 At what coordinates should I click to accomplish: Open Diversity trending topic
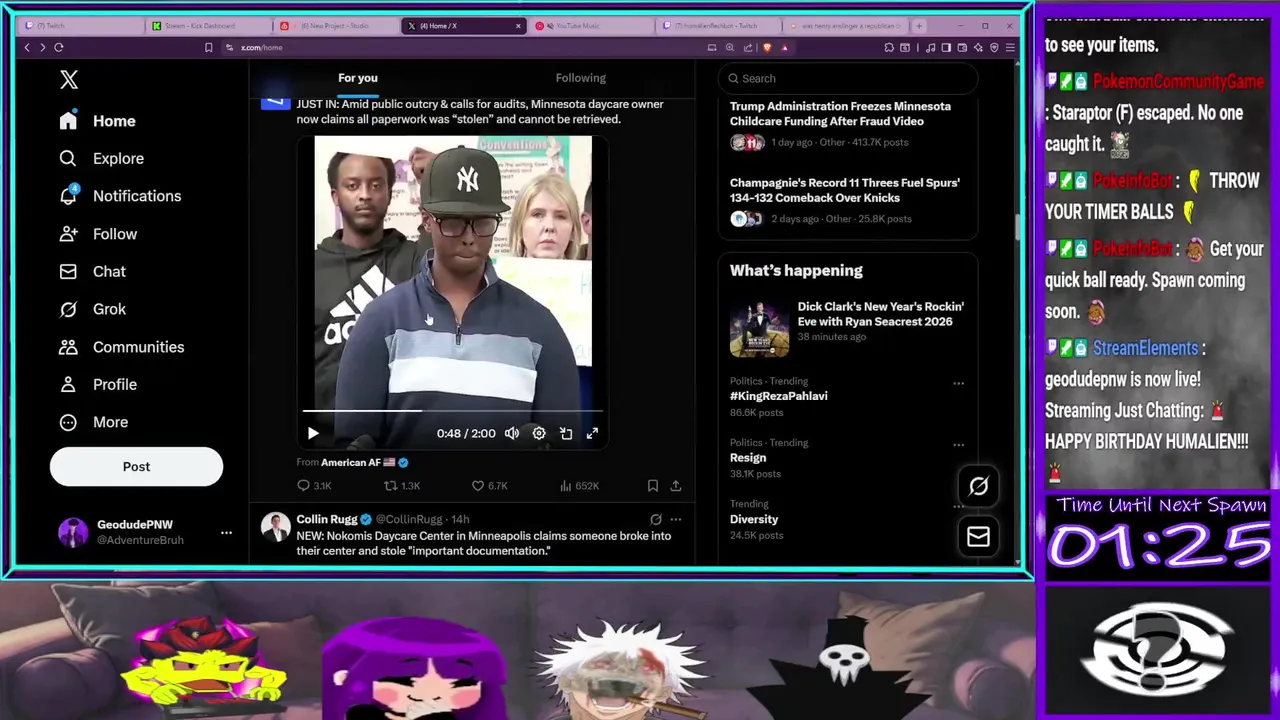(754, 520)
